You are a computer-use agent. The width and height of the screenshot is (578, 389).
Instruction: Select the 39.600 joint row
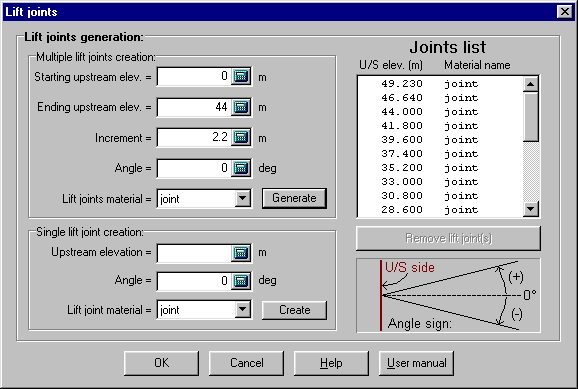coord(440,140)
